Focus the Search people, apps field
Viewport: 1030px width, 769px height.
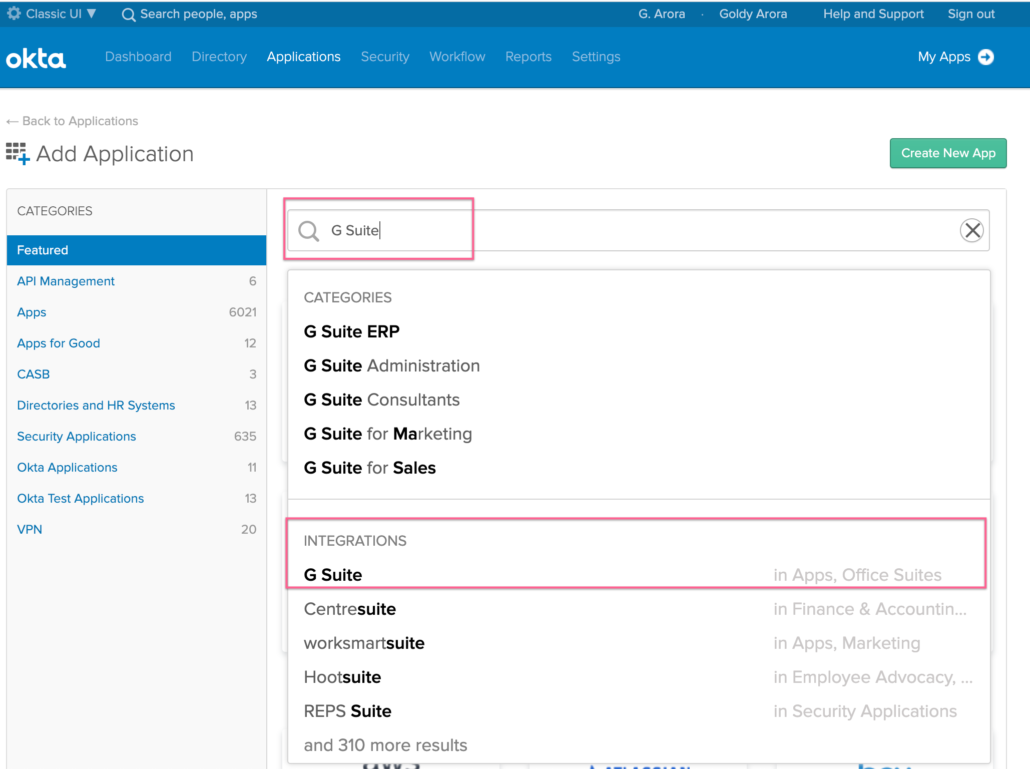tap(198, 14)
